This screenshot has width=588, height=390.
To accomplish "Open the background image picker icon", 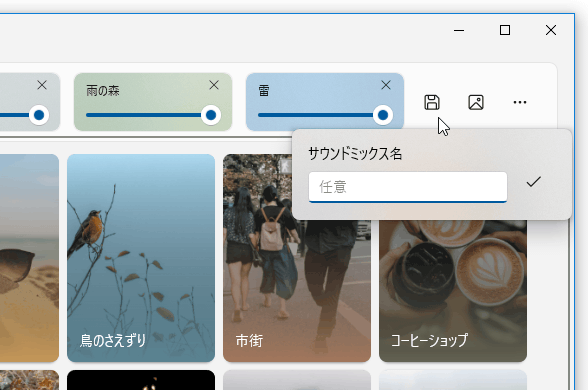I will pos(476,102).
